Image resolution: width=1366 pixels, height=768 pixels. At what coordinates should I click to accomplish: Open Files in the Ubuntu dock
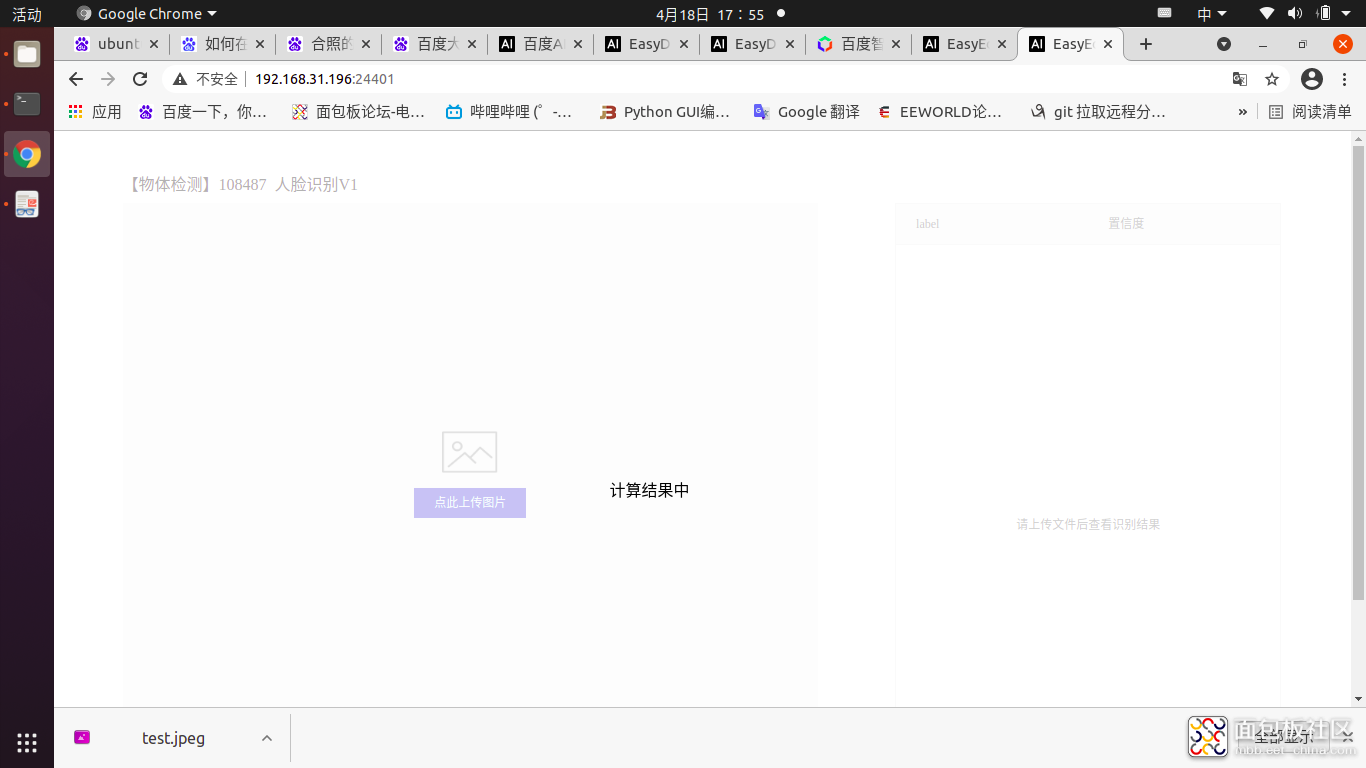tap(27, 55)
